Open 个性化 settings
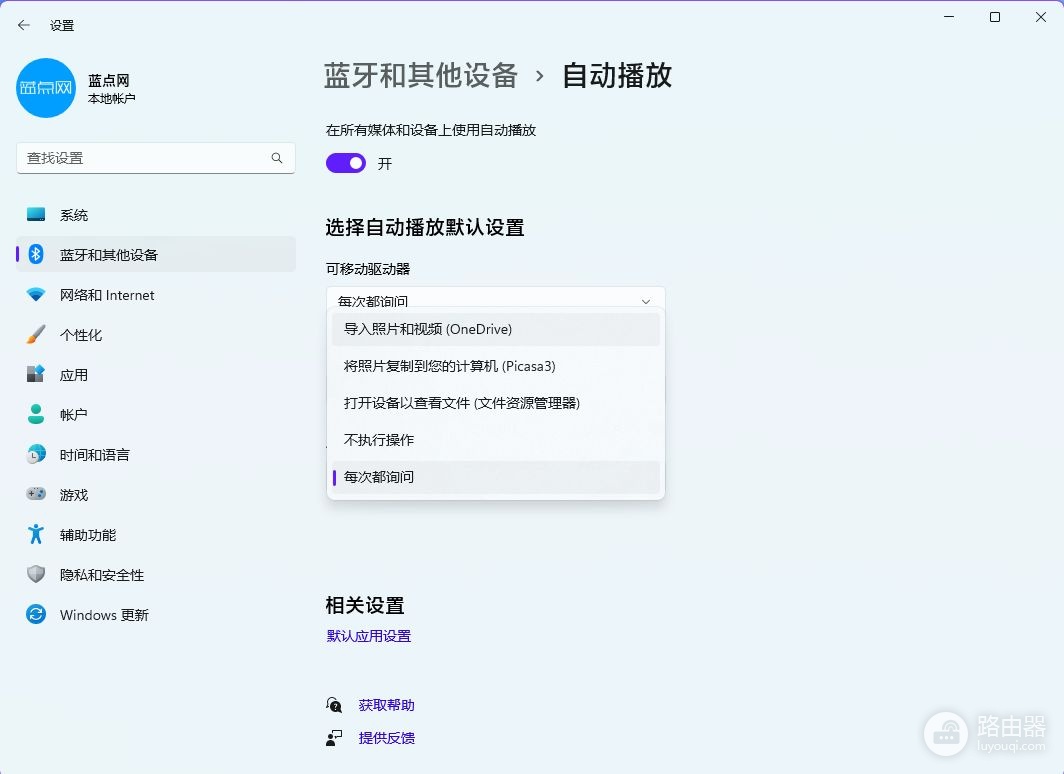The height and width of the screenshot is (774, 1064). 156,334
